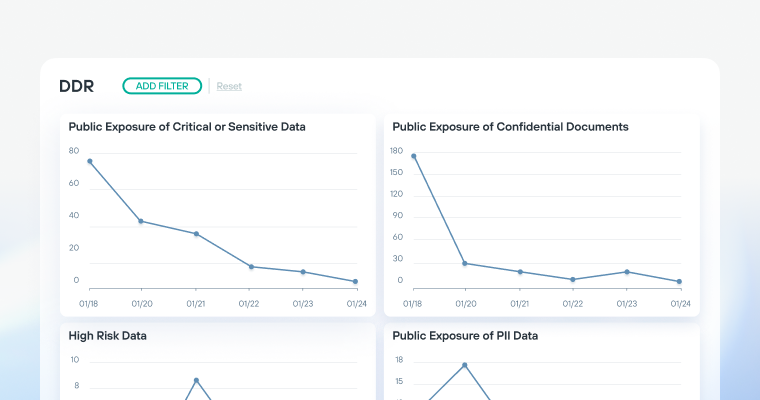Click the peak data point in High Risk Data chart
The width and height of the screenshot is (760, 400).
pos(196,380)
